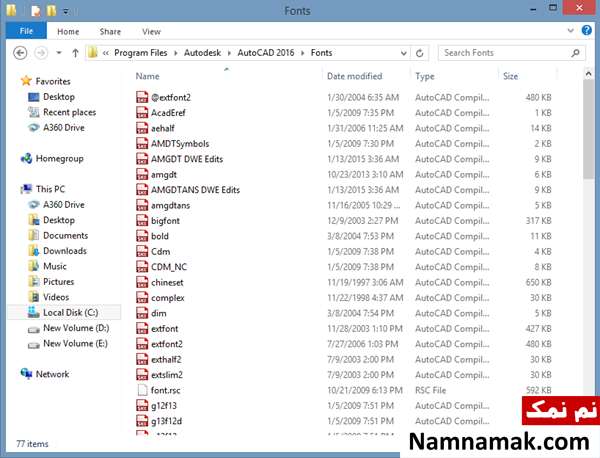Click the chevron before Program Files in path
Image resolution: width=600 pixels, height=458 pixels.
(x=106, y=53)
